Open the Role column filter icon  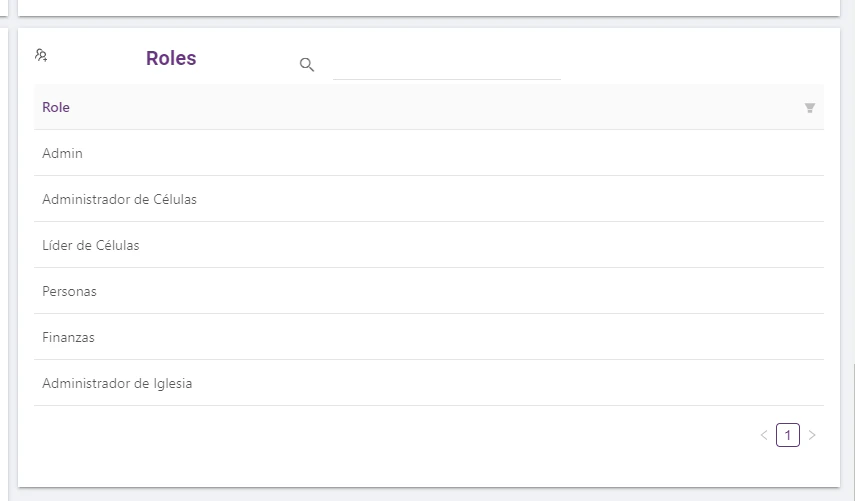810,108
